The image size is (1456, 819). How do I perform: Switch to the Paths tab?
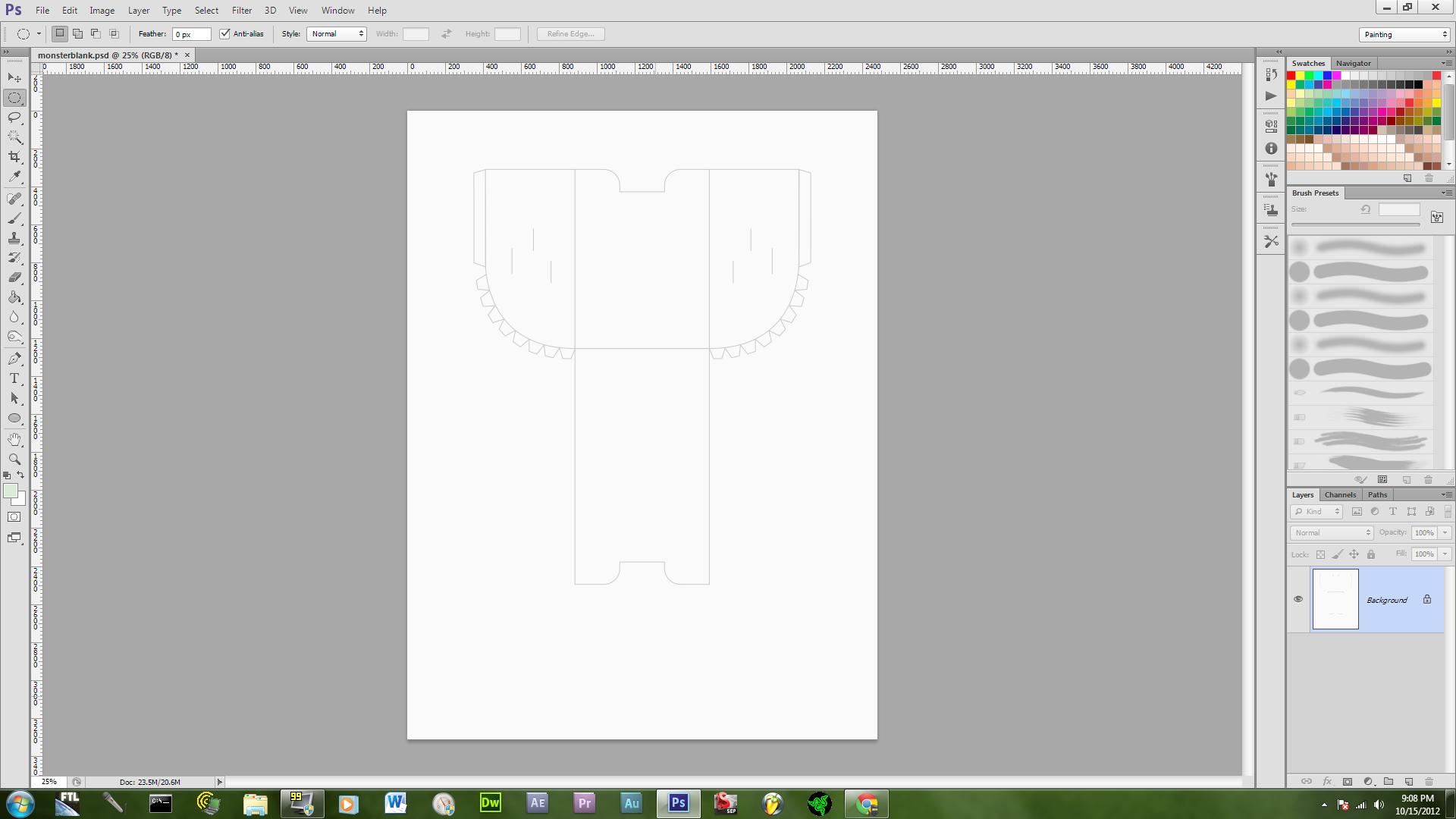pyautogui.click(x=1377, y=495)
